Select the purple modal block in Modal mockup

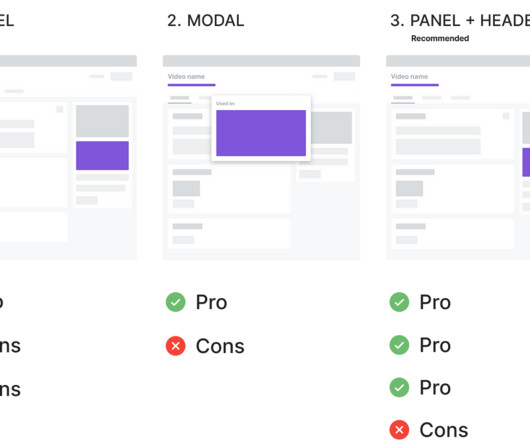tap(261, 133)
